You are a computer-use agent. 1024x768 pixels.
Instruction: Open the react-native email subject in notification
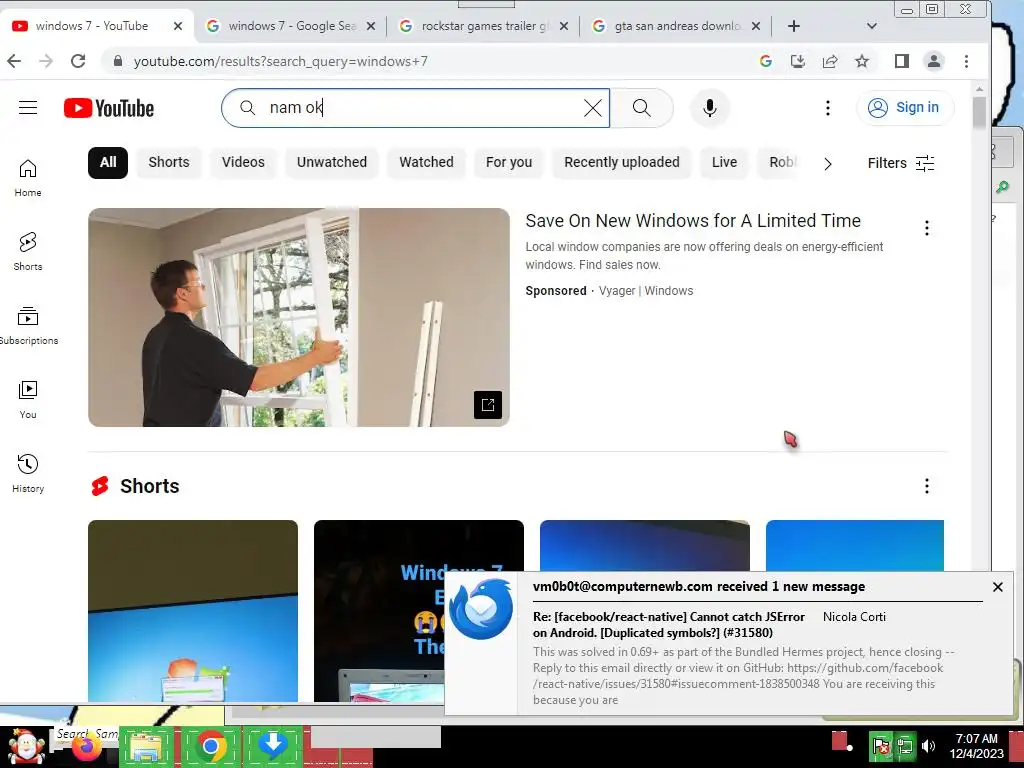coord(669,624)
